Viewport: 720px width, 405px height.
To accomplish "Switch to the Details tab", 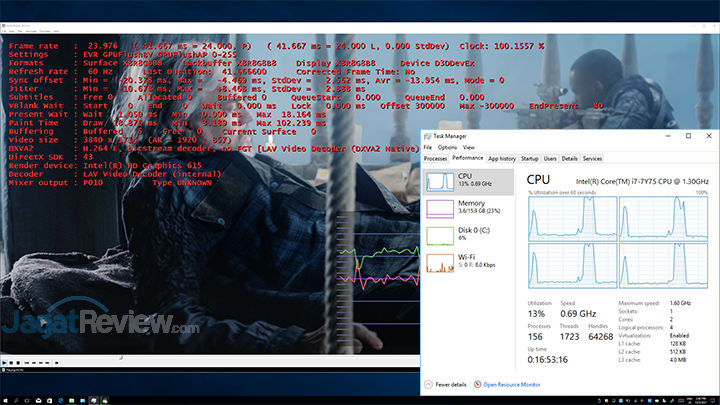I will 569,159.
